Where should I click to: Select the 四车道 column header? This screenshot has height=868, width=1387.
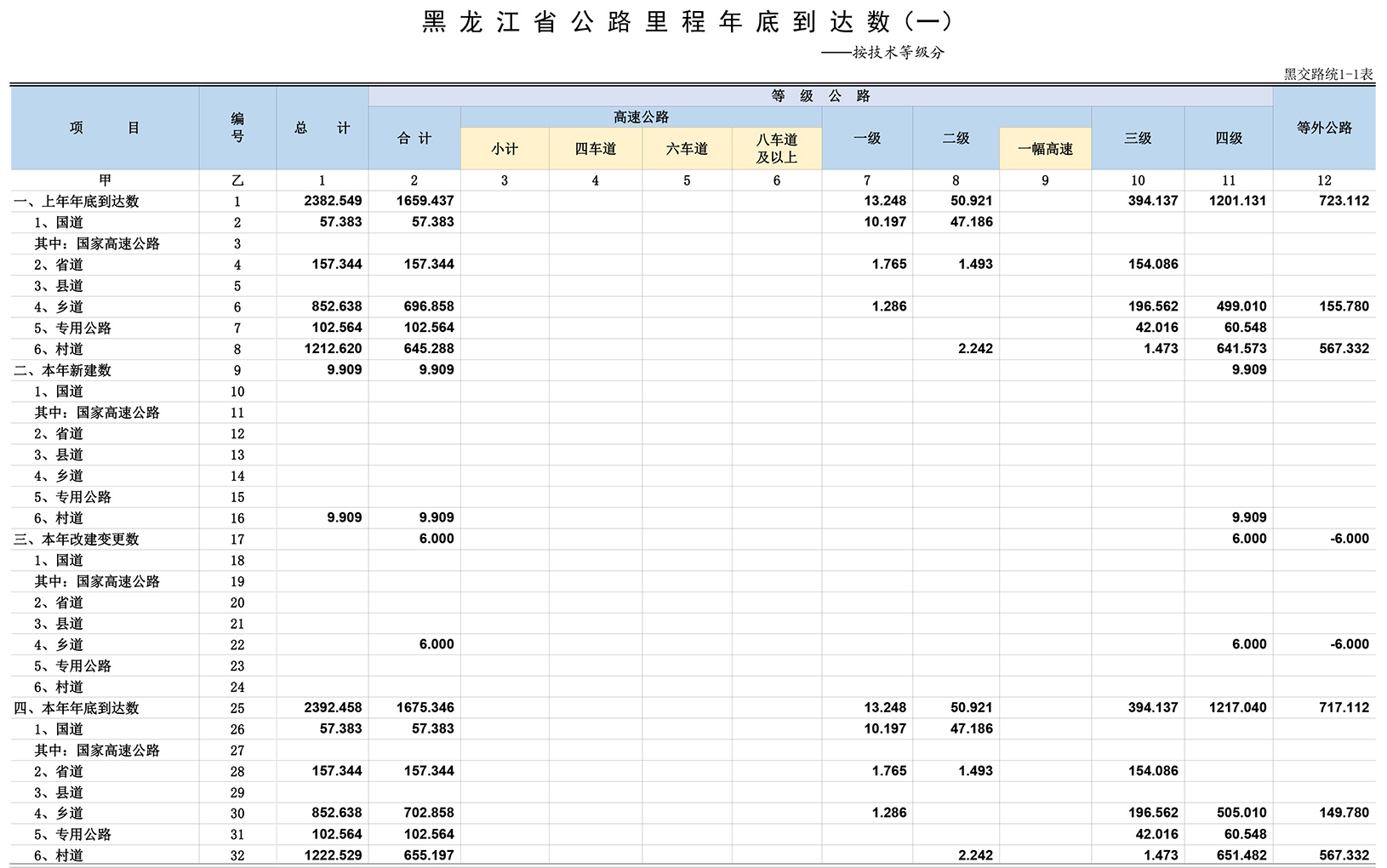[x=596, y=149]
